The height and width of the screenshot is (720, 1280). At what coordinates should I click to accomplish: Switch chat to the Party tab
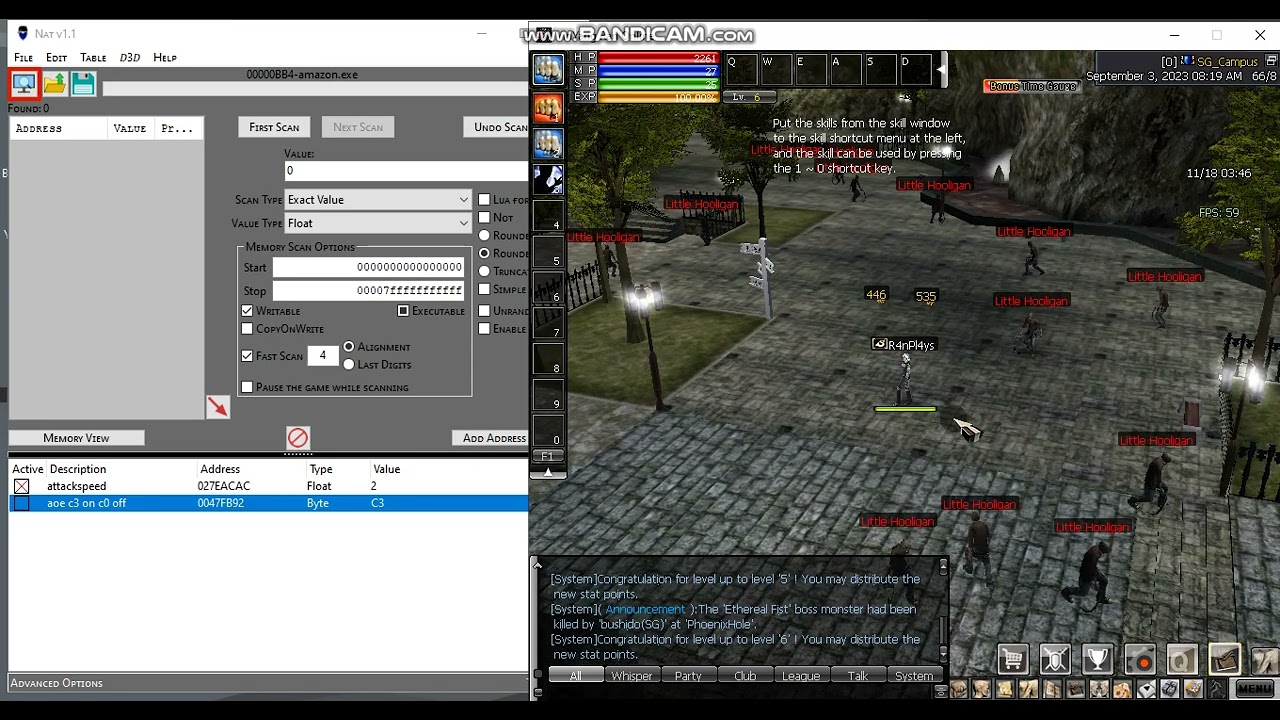point(688,676)
